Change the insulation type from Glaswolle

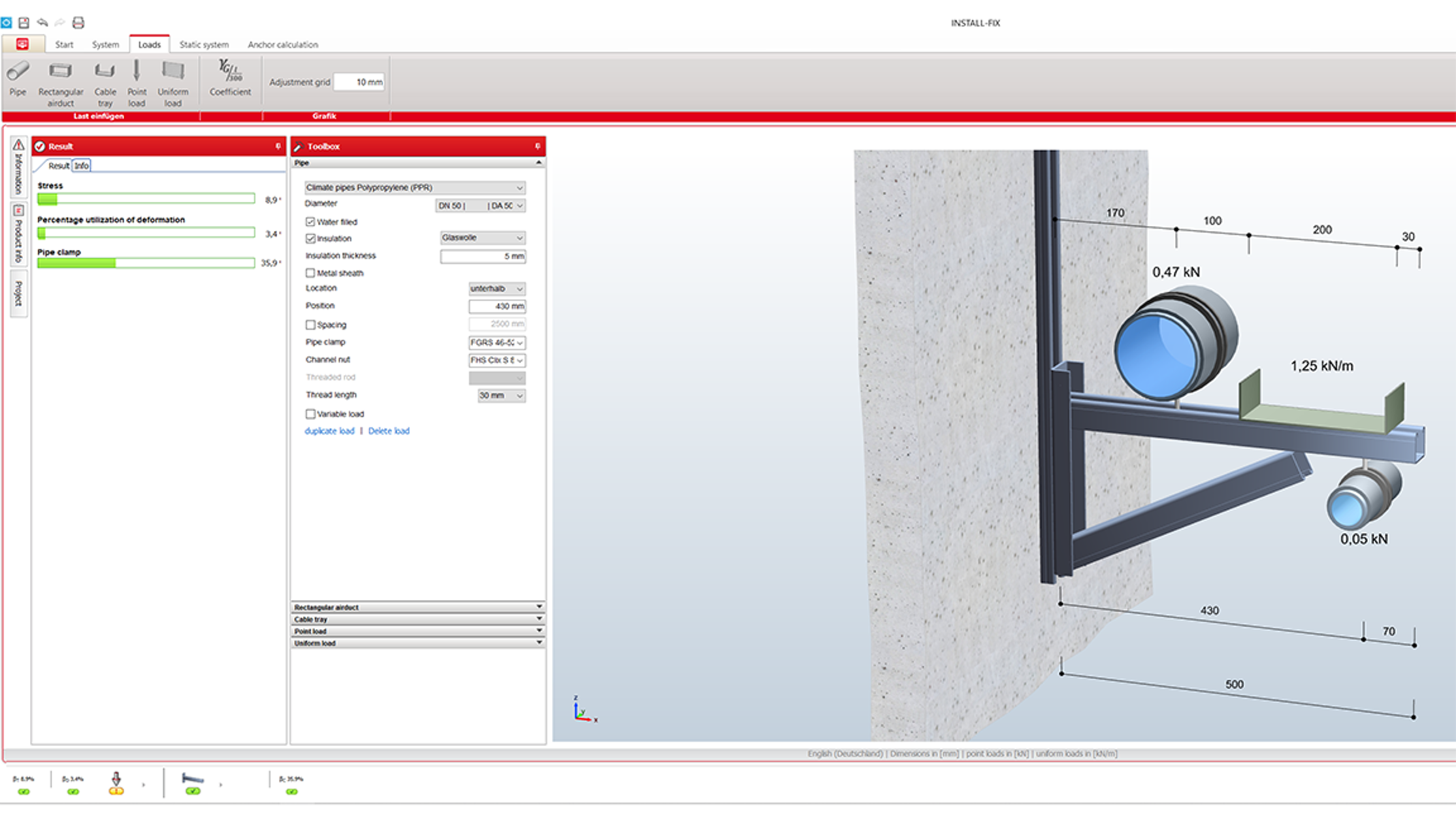[x=482, y=238]
